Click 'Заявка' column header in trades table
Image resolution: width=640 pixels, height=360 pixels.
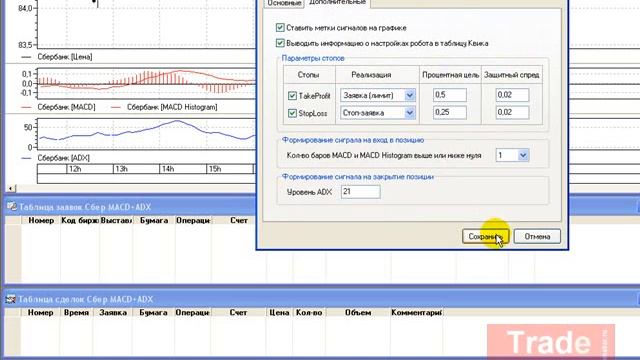pos(113,313)
